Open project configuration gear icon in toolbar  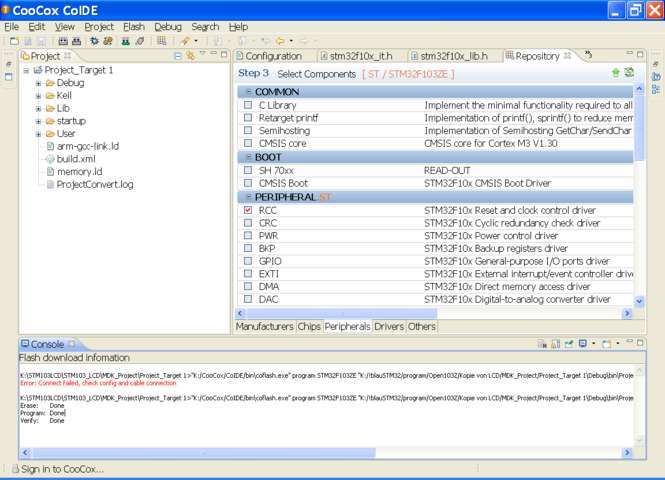94,41
